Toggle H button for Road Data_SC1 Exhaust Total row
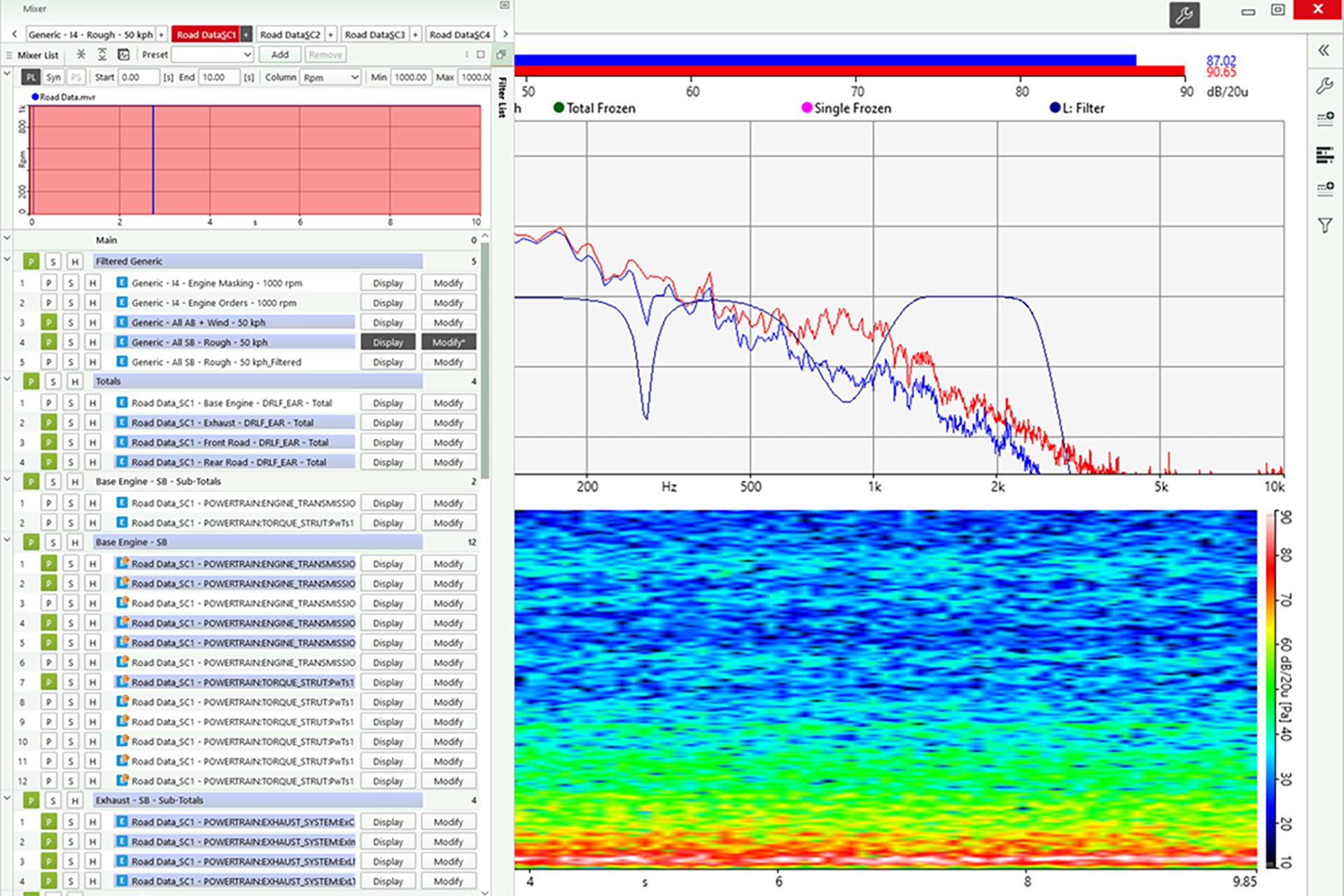The height and width of the screenshot is (896, 1344). tap(92, 423)
